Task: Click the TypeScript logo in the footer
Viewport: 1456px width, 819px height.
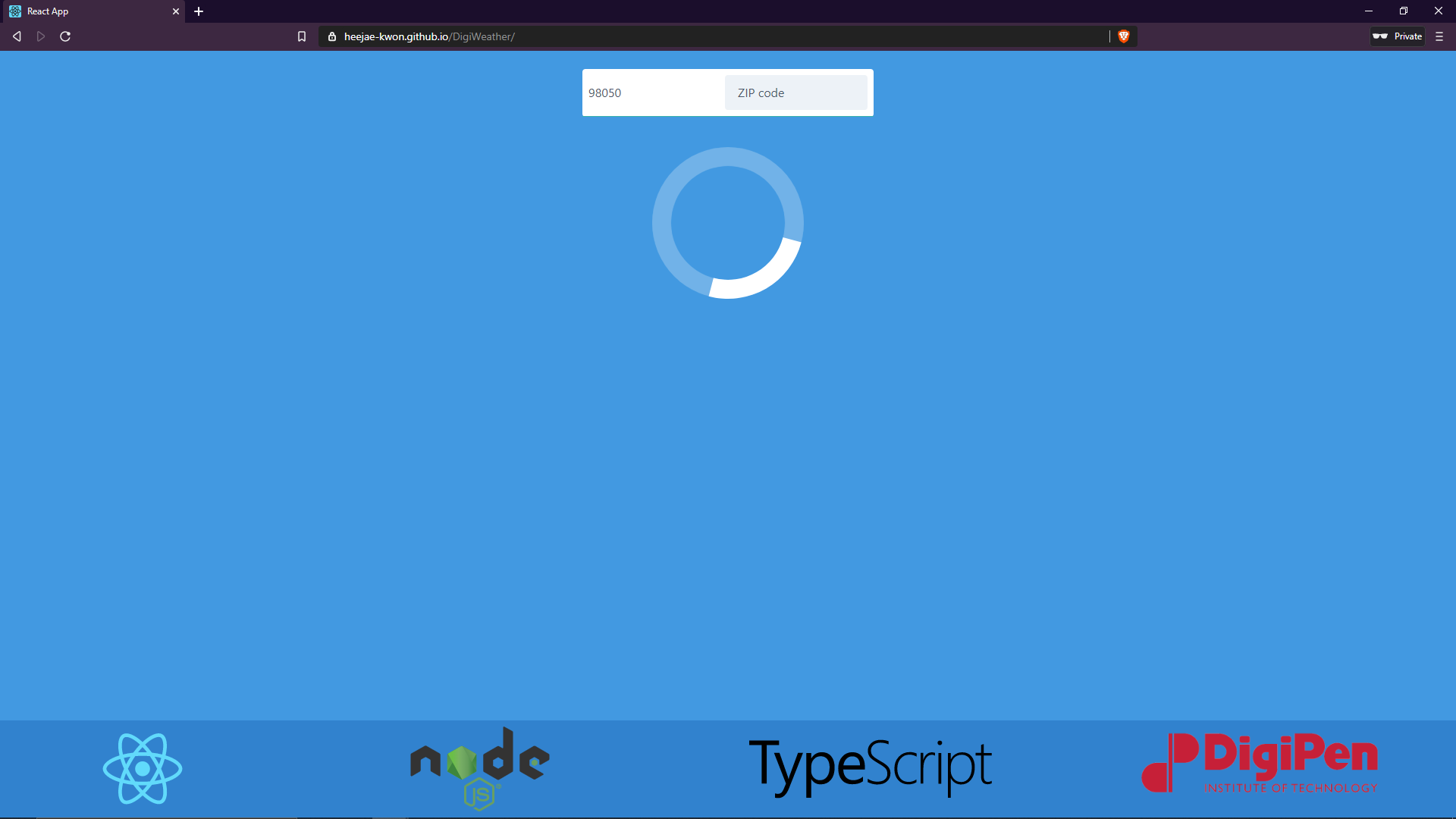Action: pos(870,767)
